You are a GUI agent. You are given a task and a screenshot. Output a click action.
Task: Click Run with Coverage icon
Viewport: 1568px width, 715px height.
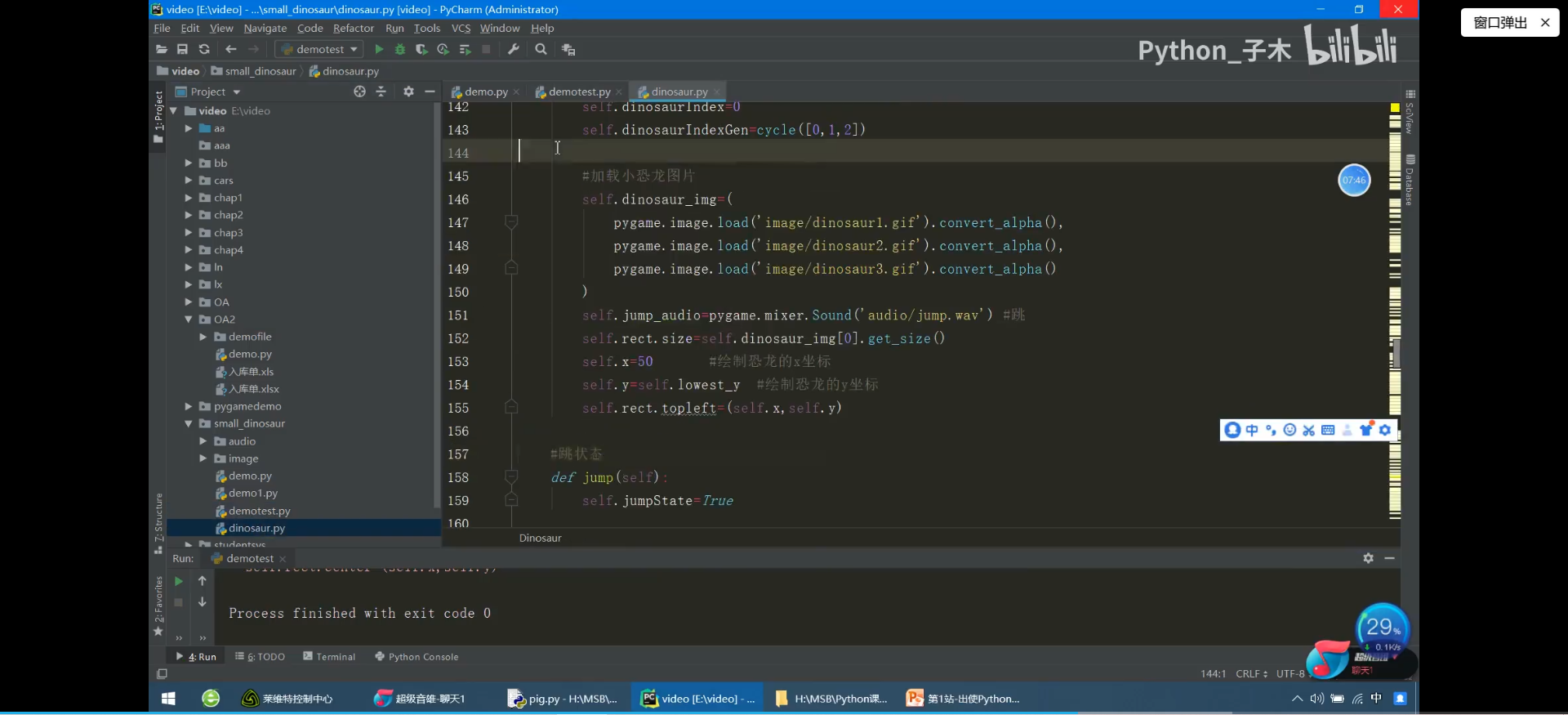pyautogui.click(x=421, y=49)
